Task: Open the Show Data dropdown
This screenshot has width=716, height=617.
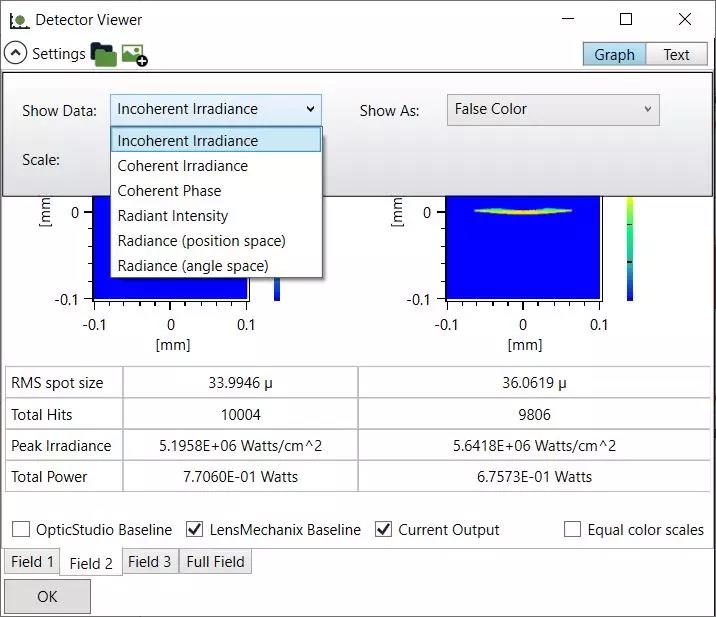Action: pos(216,110)
